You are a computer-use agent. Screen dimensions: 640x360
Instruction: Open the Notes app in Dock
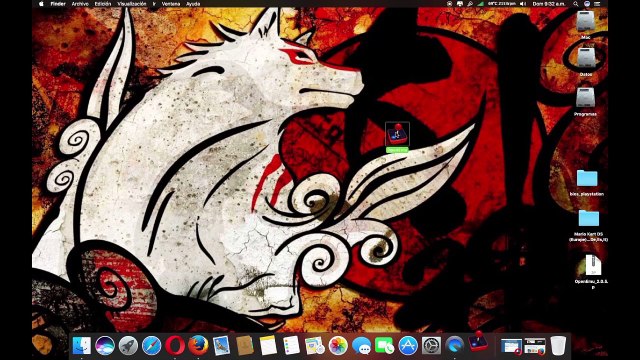coord(268,346)
